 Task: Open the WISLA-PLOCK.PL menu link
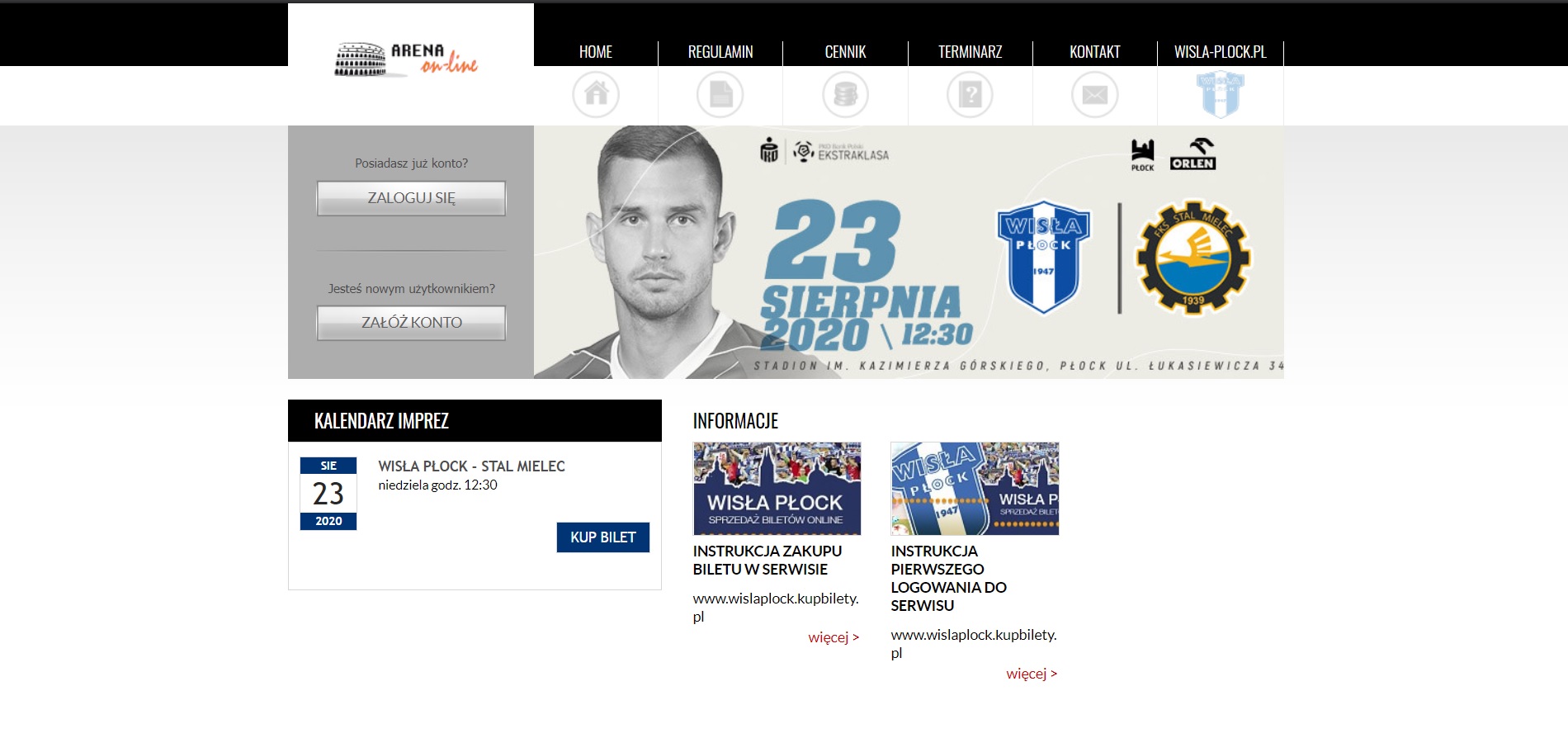1220,52
